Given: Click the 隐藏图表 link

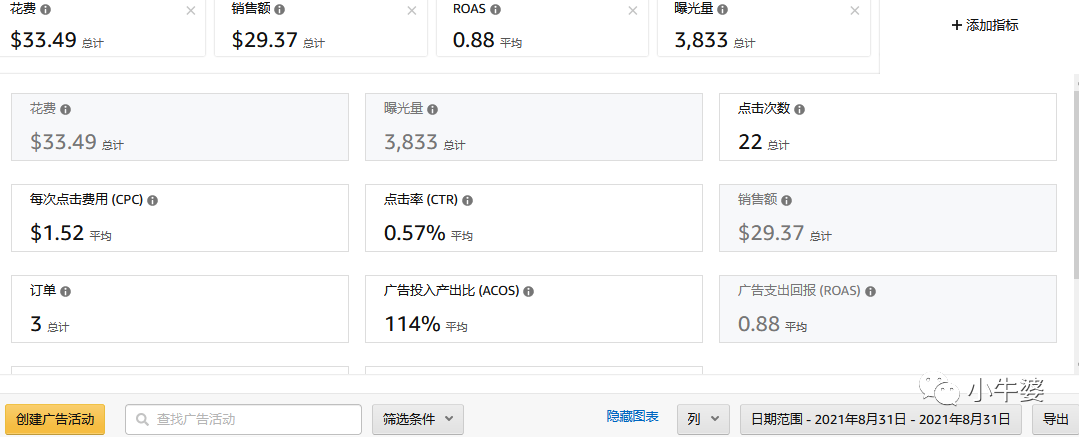Looking at the screenshot, I should 632,416.
